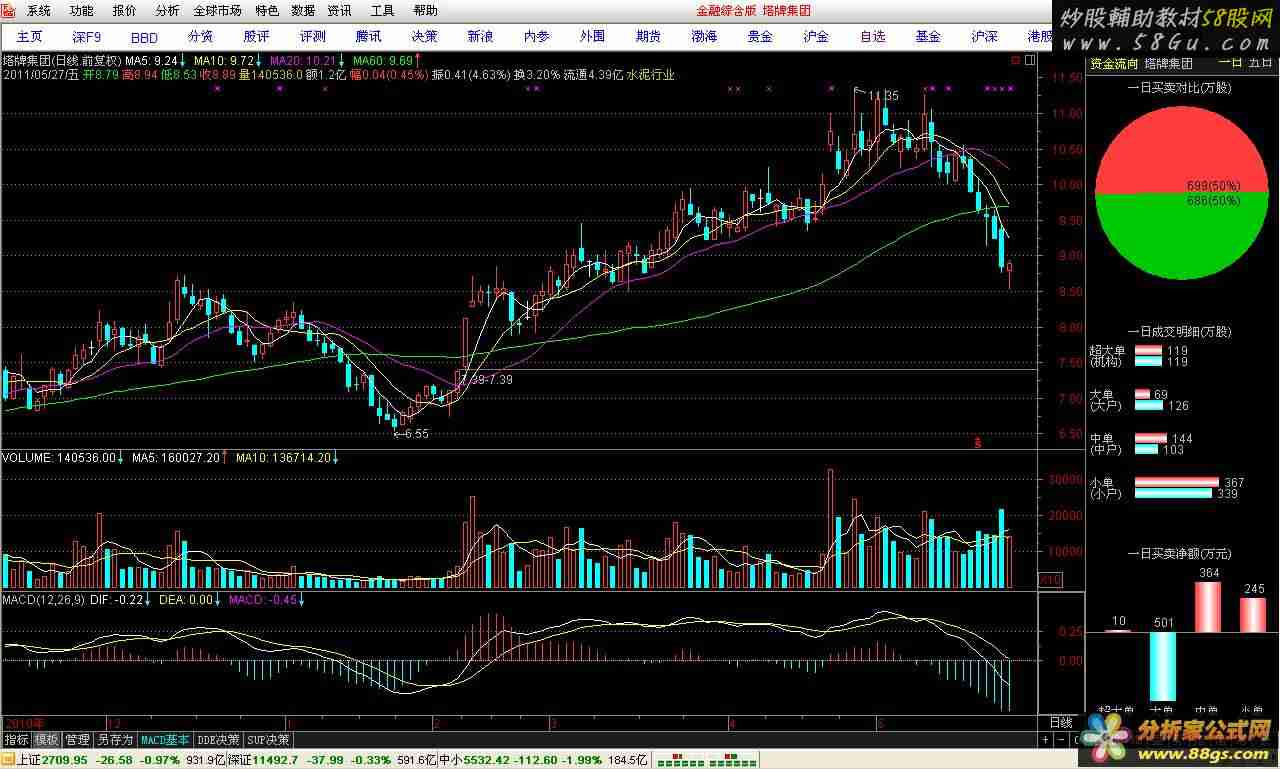Open the 资讯 menu

click(x=339, y=11)
